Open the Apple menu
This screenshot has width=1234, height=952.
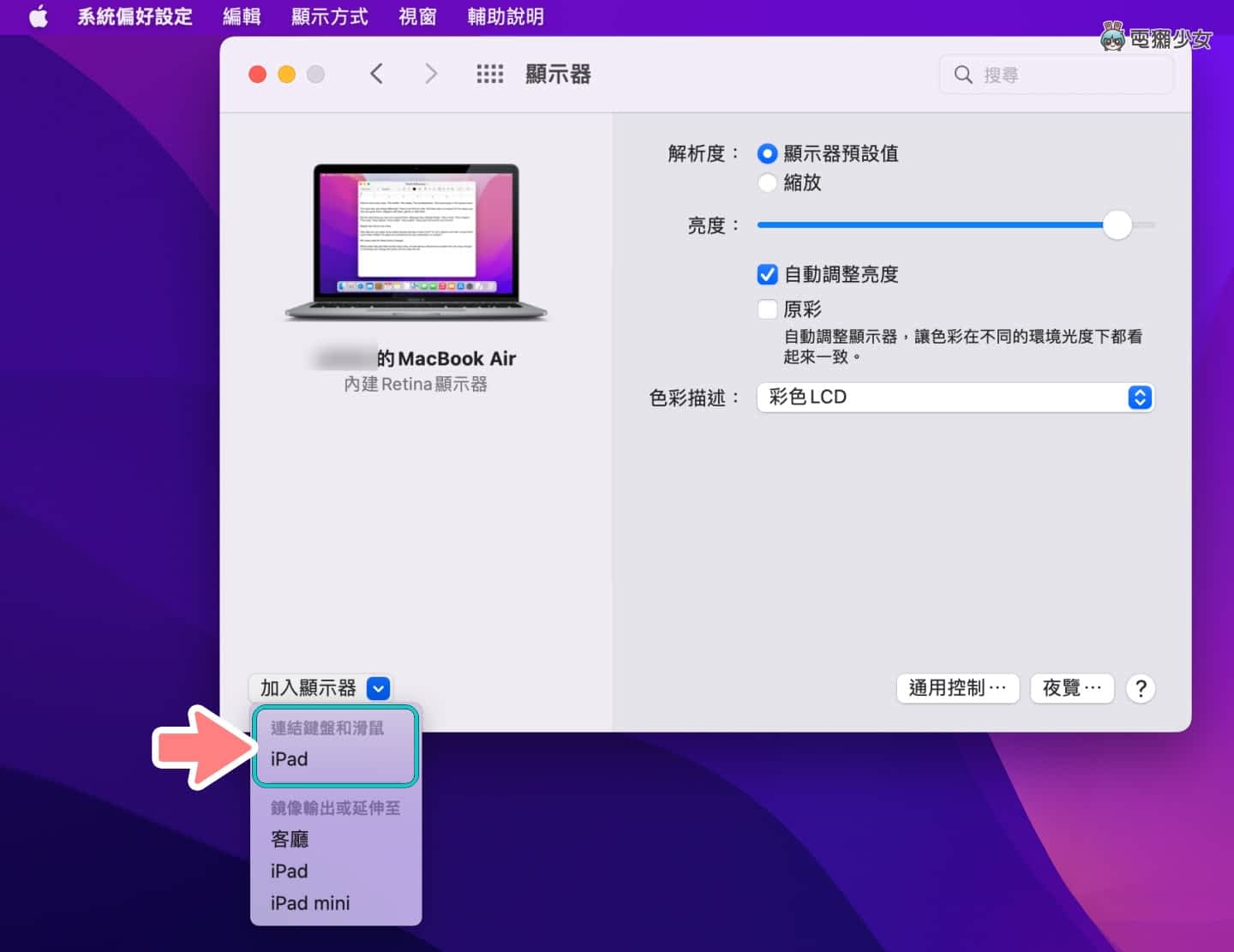point(39,16)
